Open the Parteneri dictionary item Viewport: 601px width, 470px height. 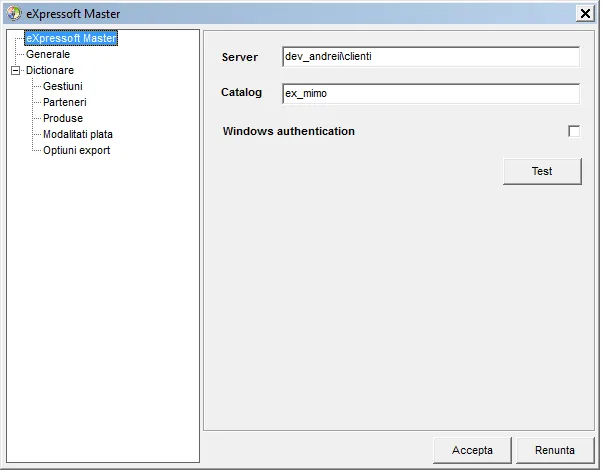click(65, 102)
